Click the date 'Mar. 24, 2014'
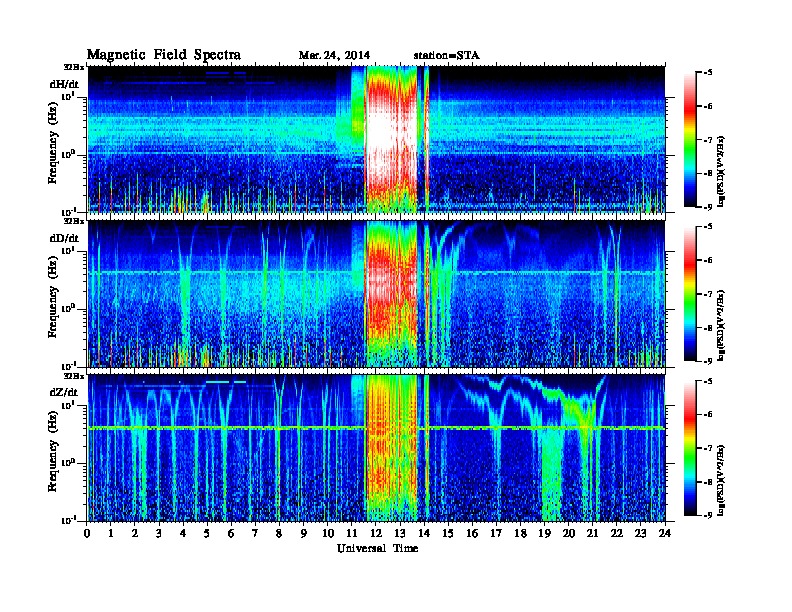Viewport: 792px width, 612px height. (334, 56)
